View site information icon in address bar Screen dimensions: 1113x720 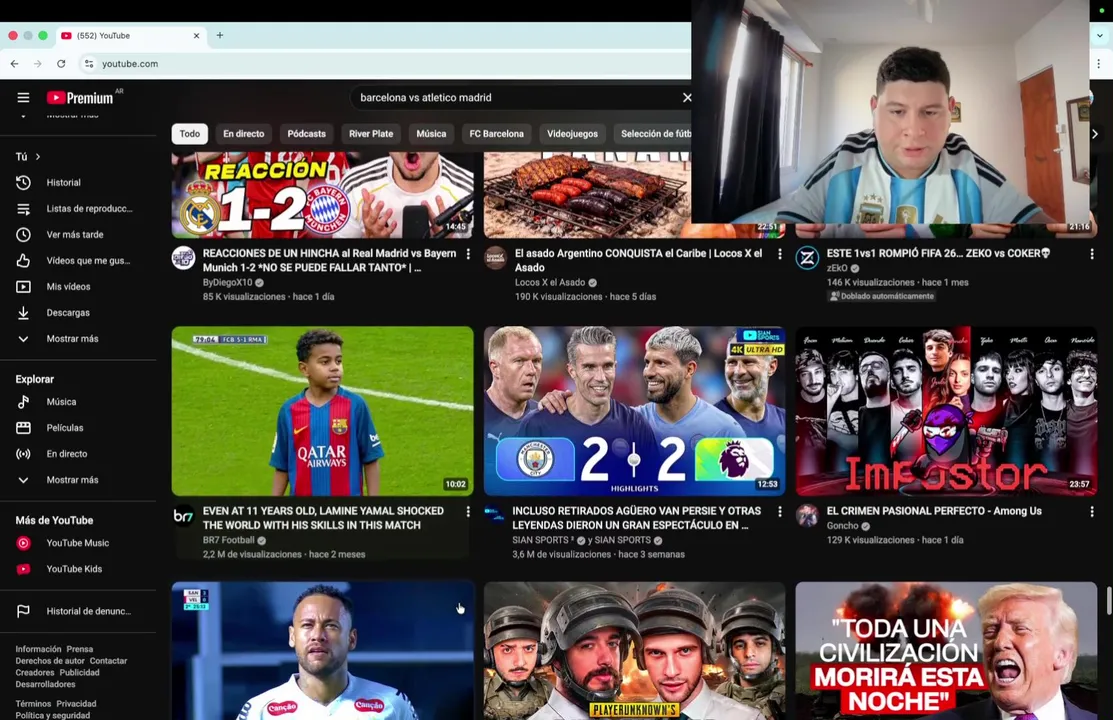pos(89,64)
